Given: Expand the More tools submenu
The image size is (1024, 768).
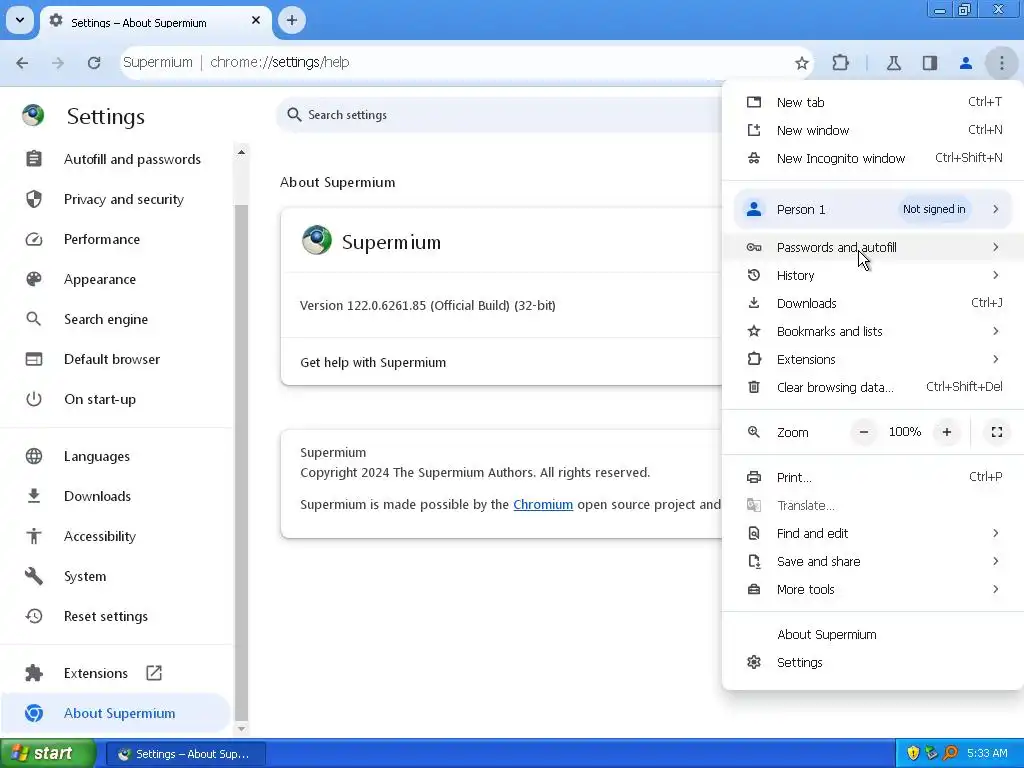Looking at the screenshot, I should pyautogui.click(x=873, y=590).
